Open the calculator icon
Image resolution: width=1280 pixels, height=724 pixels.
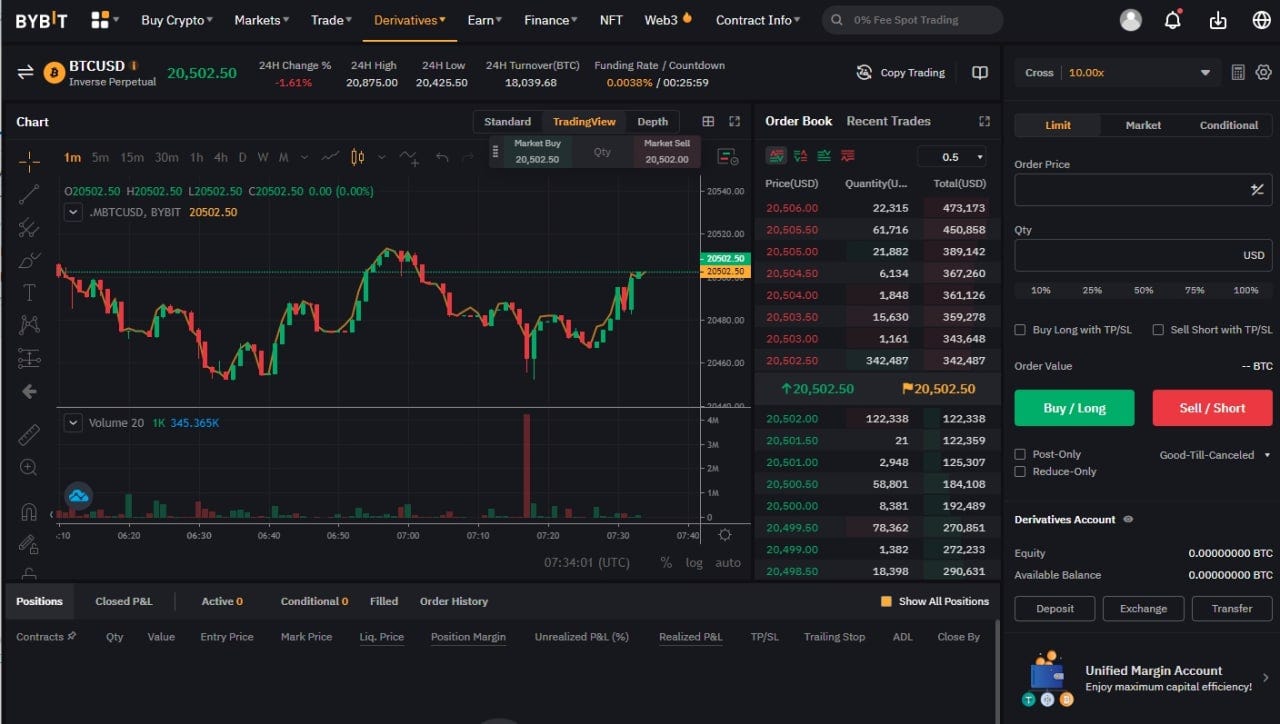(x=1238, y=72)
